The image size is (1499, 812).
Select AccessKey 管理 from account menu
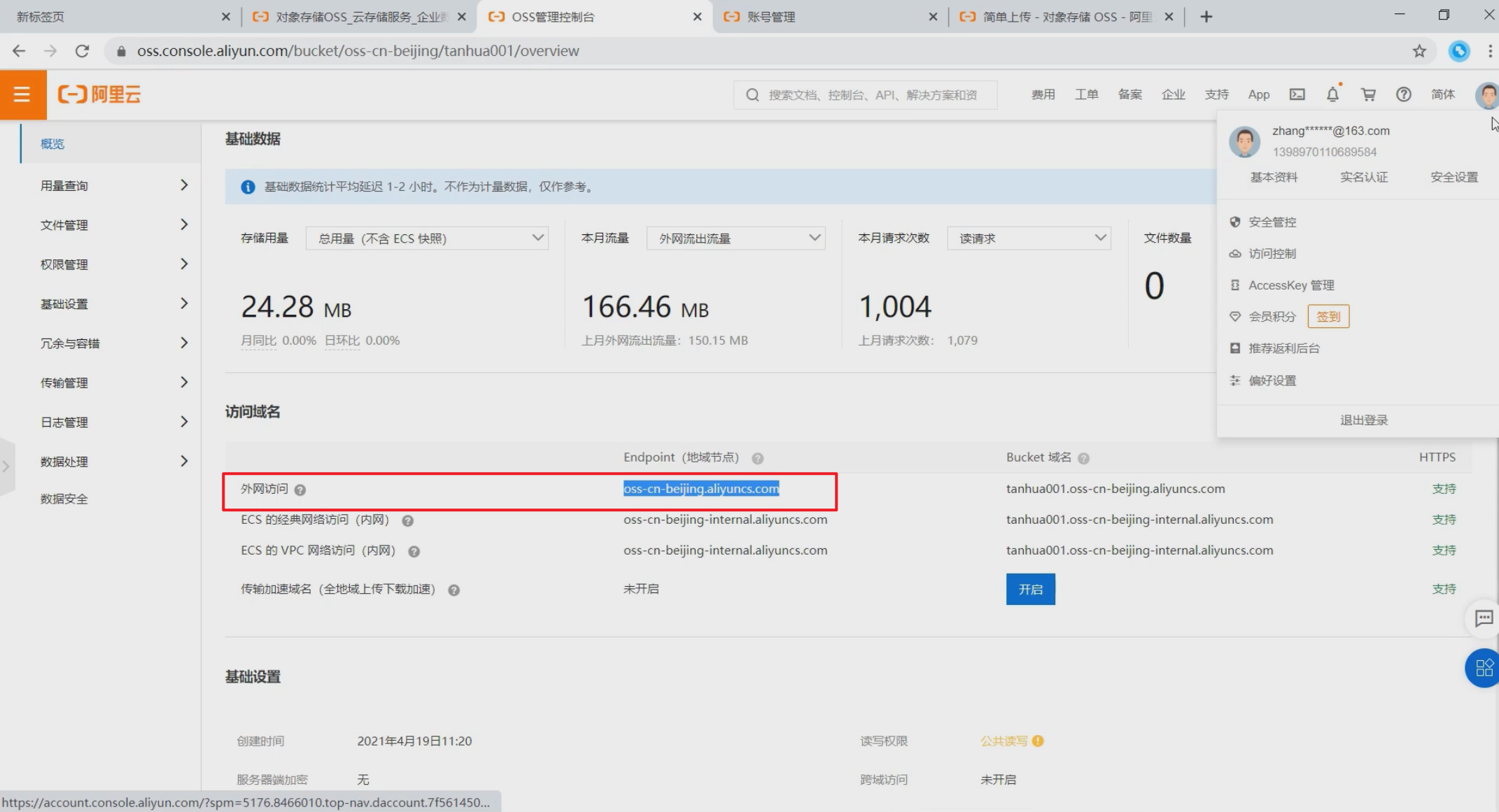click(1290, 285)
